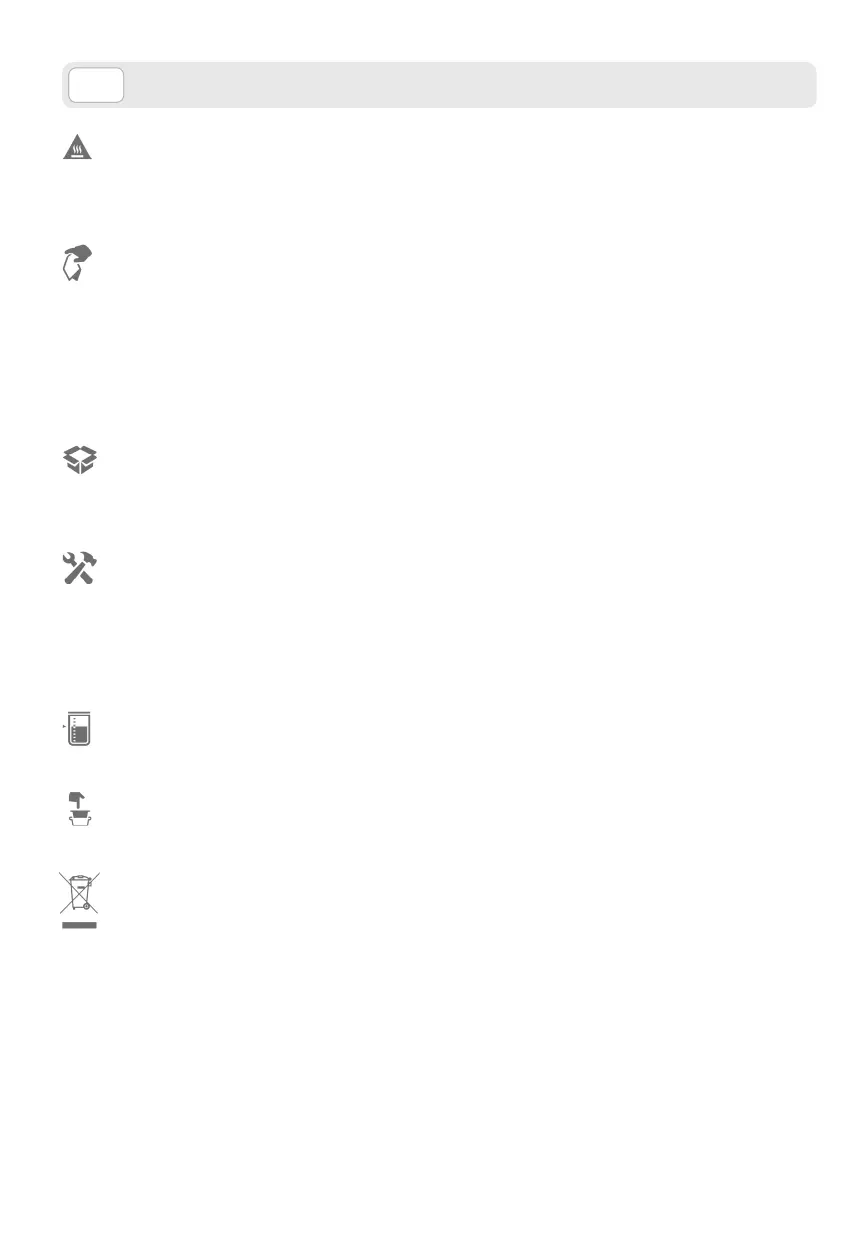Click the right end of the gray header bar
This screenshot has height=1247, width=867.
click(x=805, y=85)
